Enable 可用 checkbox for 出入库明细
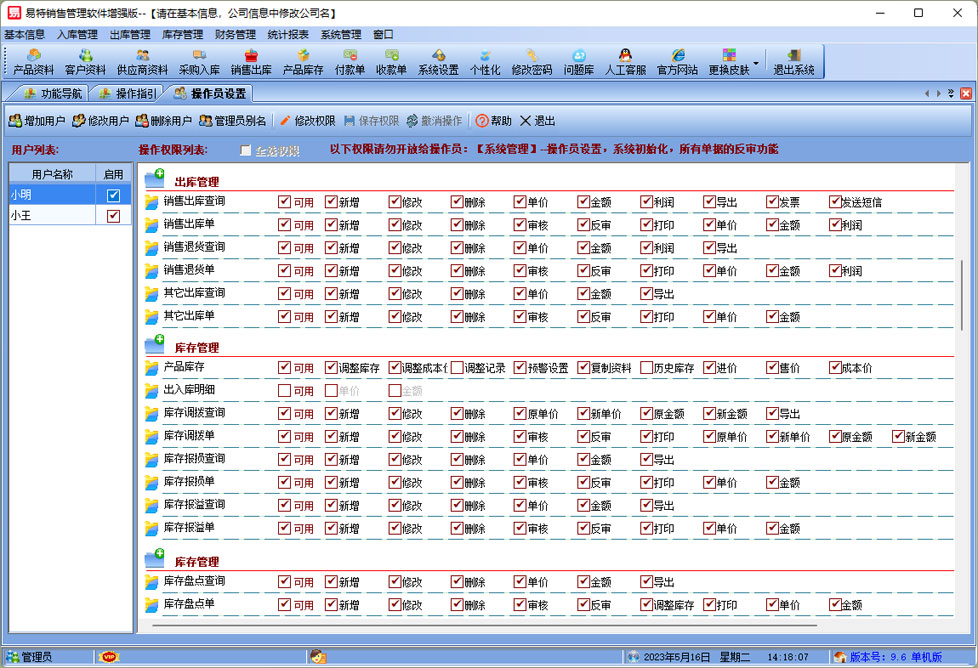The image size is (978, 668). 285,391
